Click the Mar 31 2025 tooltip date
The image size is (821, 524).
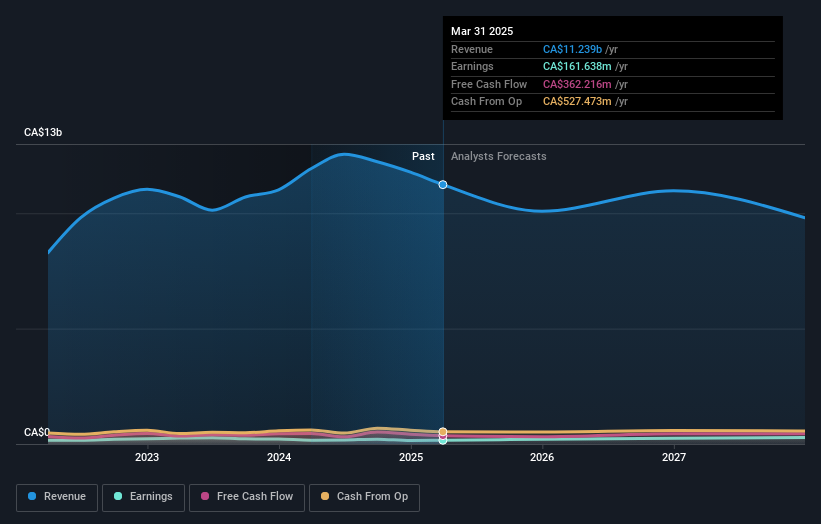pos(482,31)
